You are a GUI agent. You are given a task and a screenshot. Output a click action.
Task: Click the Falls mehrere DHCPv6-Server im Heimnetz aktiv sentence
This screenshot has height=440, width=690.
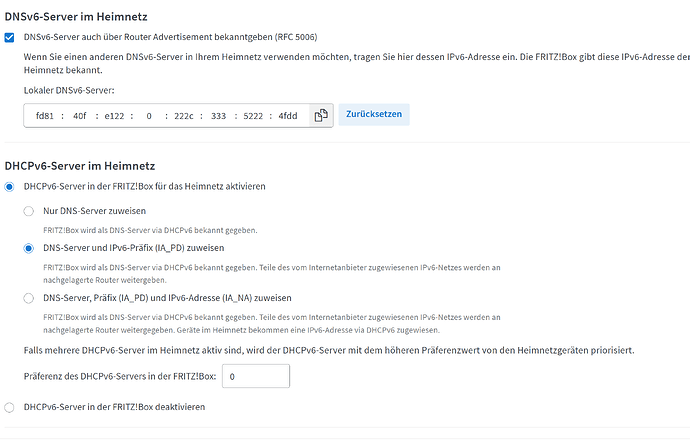(329, 350)
